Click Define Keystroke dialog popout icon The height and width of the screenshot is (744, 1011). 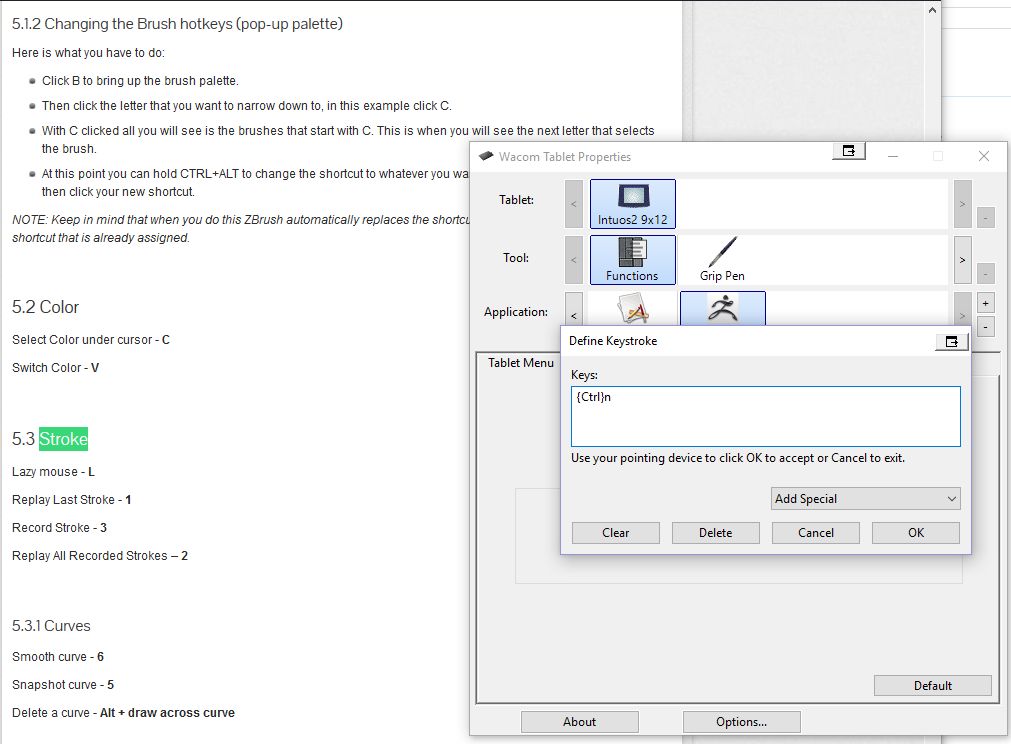point(952,342)
